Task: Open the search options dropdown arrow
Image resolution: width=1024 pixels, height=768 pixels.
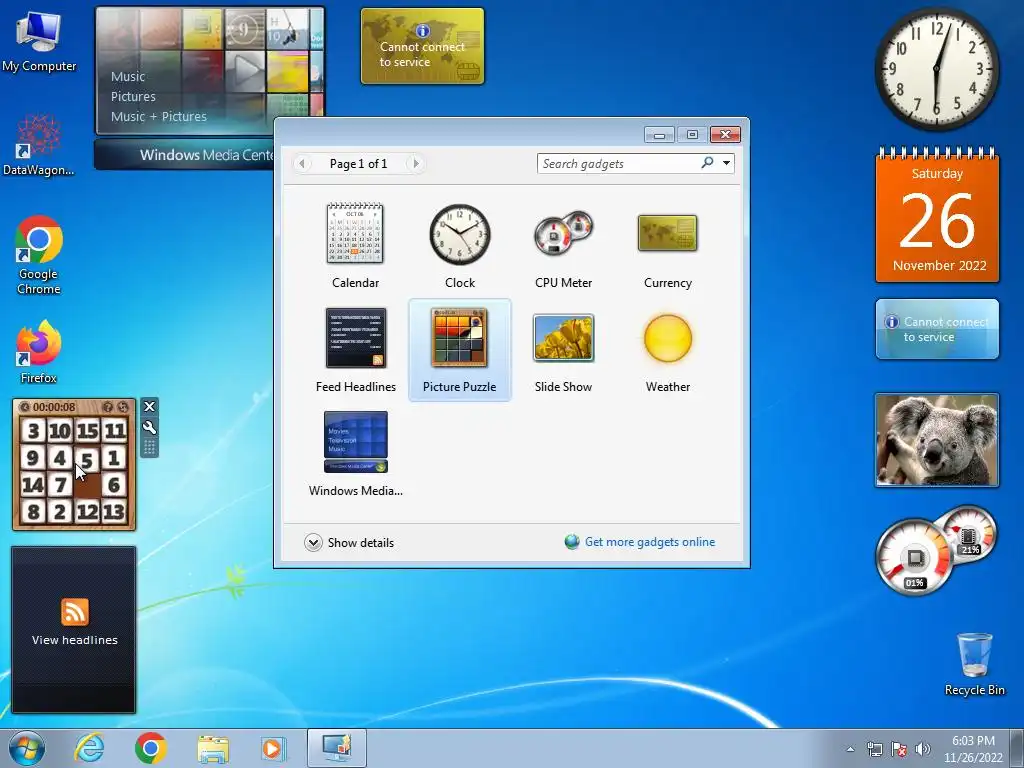Action: [x=726, y=163]
